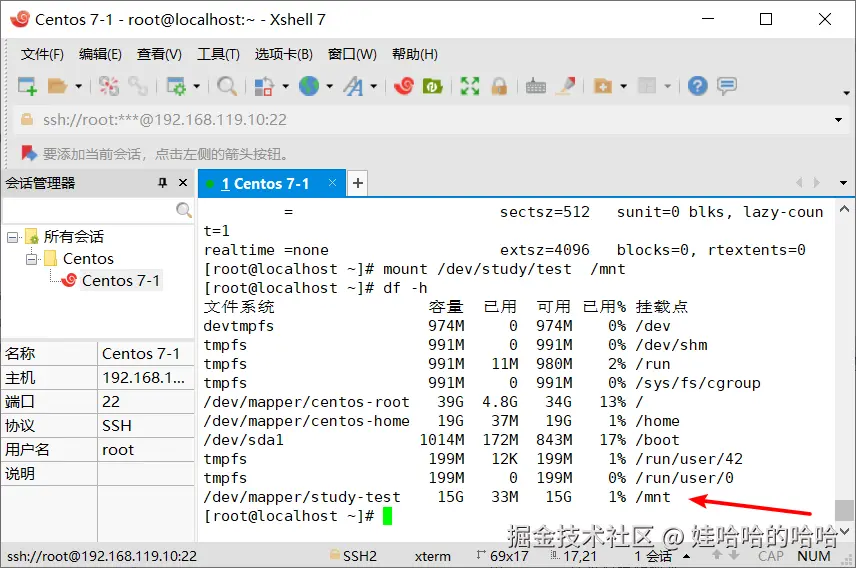The height and width of the screenshot is (568, 856).
Task: Click the terminal scrollbar up arrow
Action: tap(844, 209)
